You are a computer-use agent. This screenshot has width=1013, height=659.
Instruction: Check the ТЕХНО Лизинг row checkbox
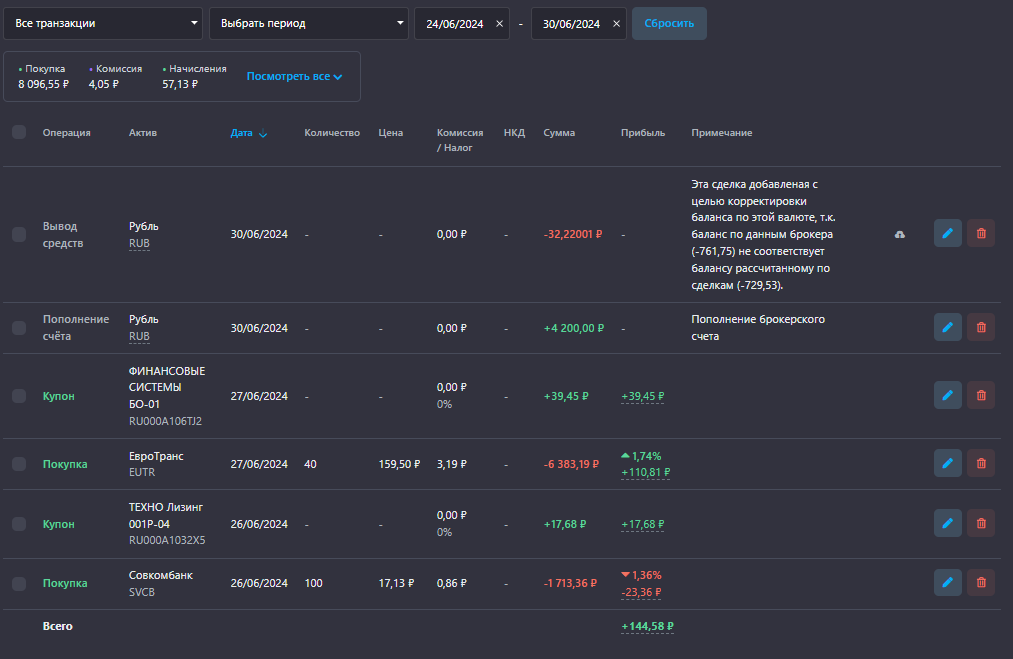pyautogui.click(x=19, y=523)
